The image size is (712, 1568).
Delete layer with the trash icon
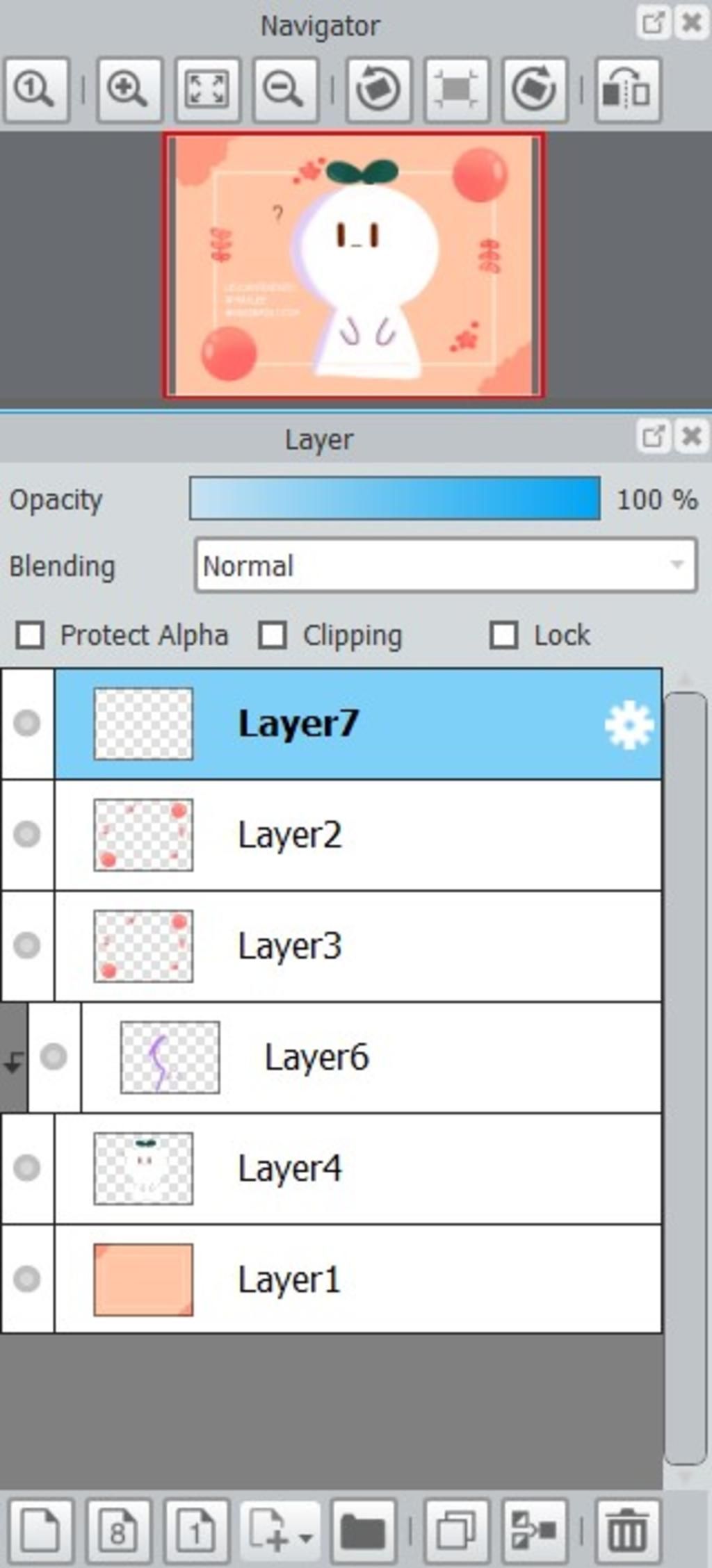pos(627,1530)
